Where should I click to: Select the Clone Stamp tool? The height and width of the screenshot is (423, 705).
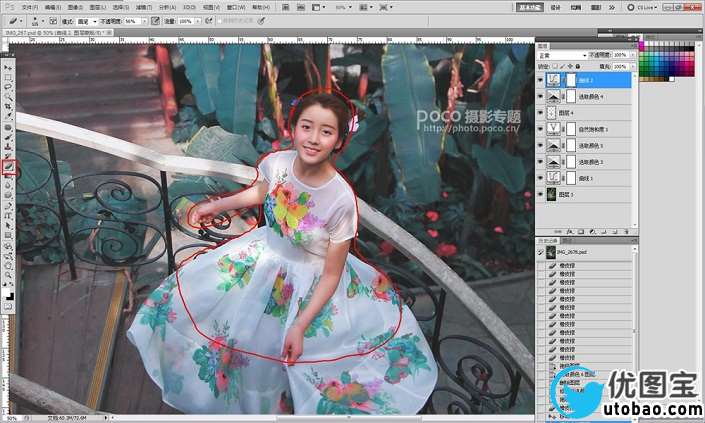click(x=8, y=147)
